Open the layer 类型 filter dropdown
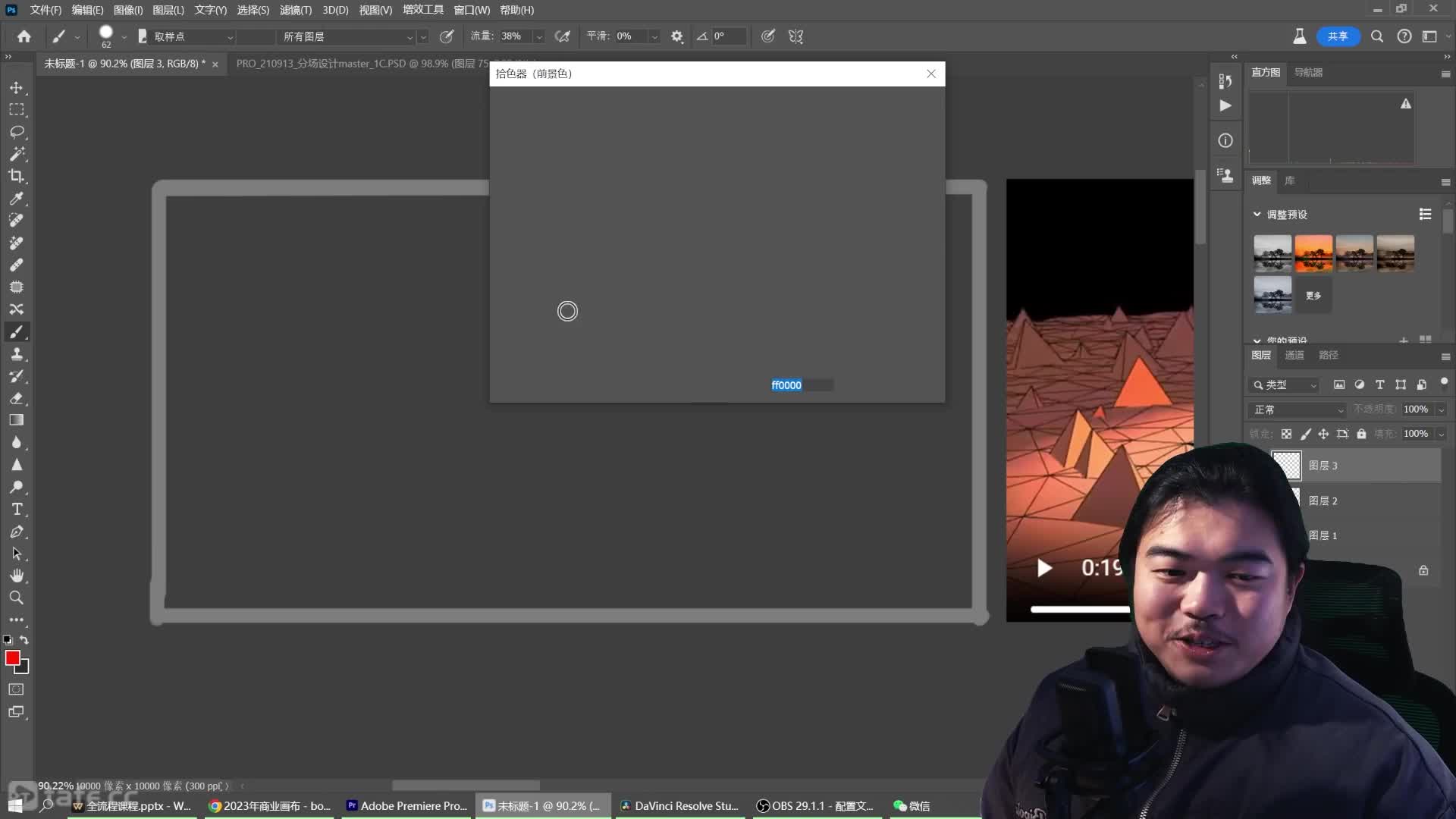Image resolution: width=1456 pixels, height=819 pixels. [1285, 385]
